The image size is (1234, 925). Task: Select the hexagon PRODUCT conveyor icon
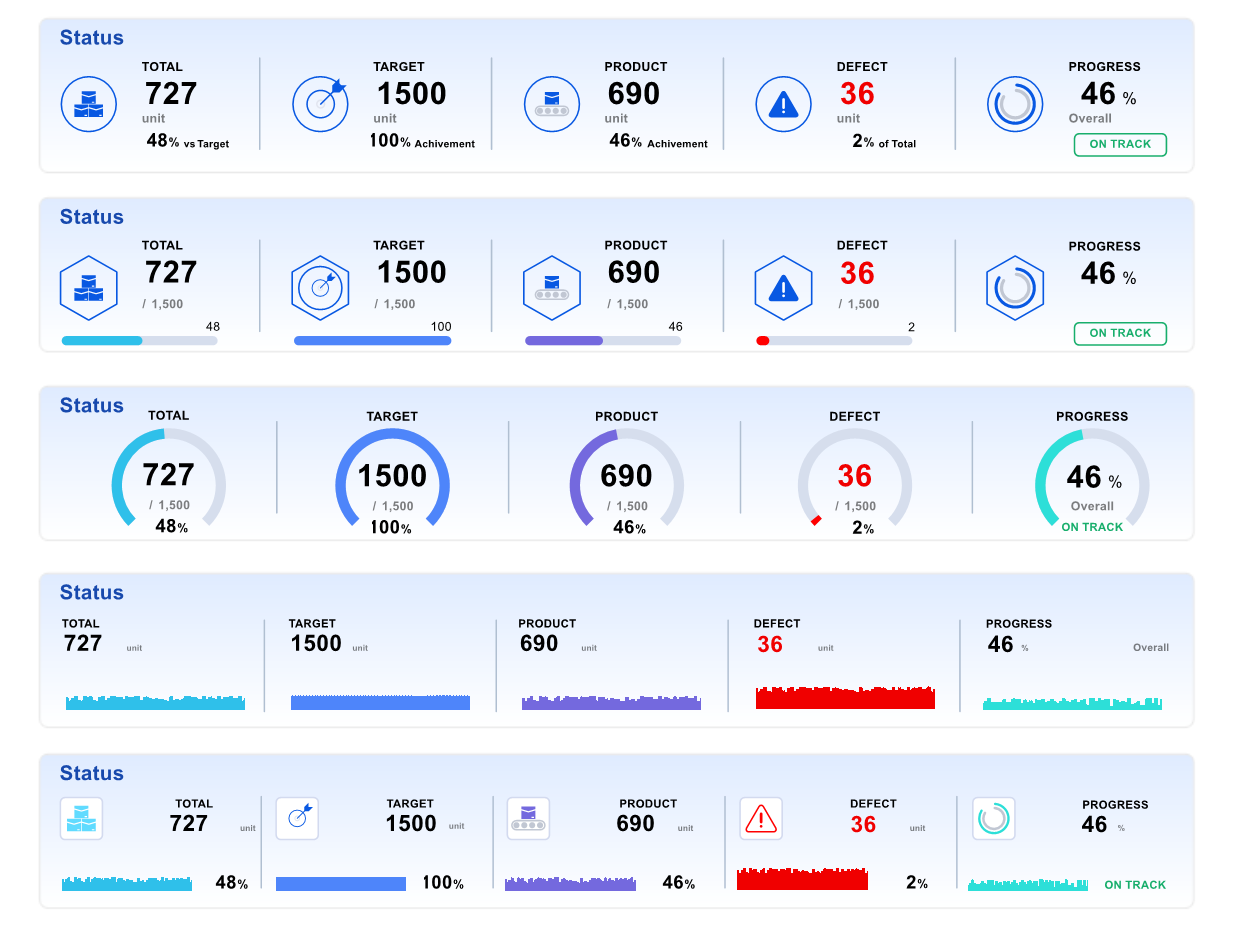tap(552, 288)
